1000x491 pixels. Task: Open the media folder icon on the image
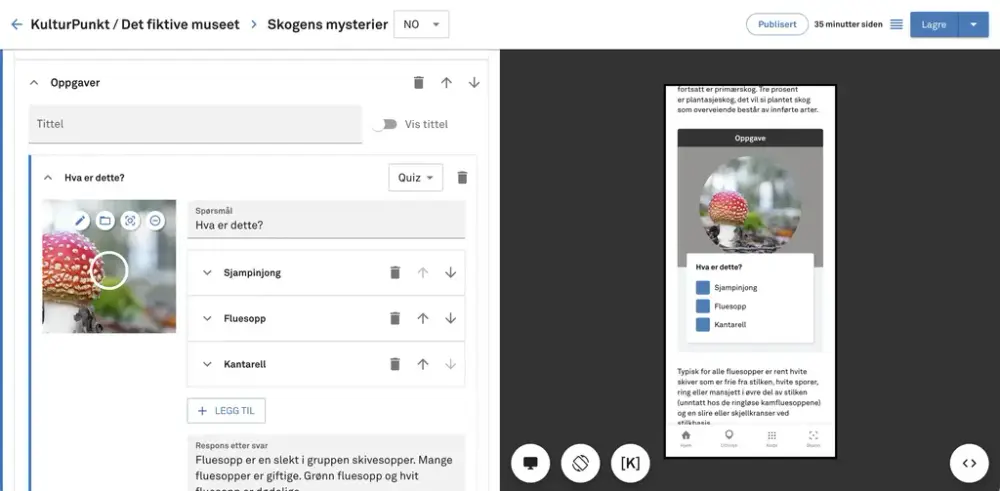[105, 220]
